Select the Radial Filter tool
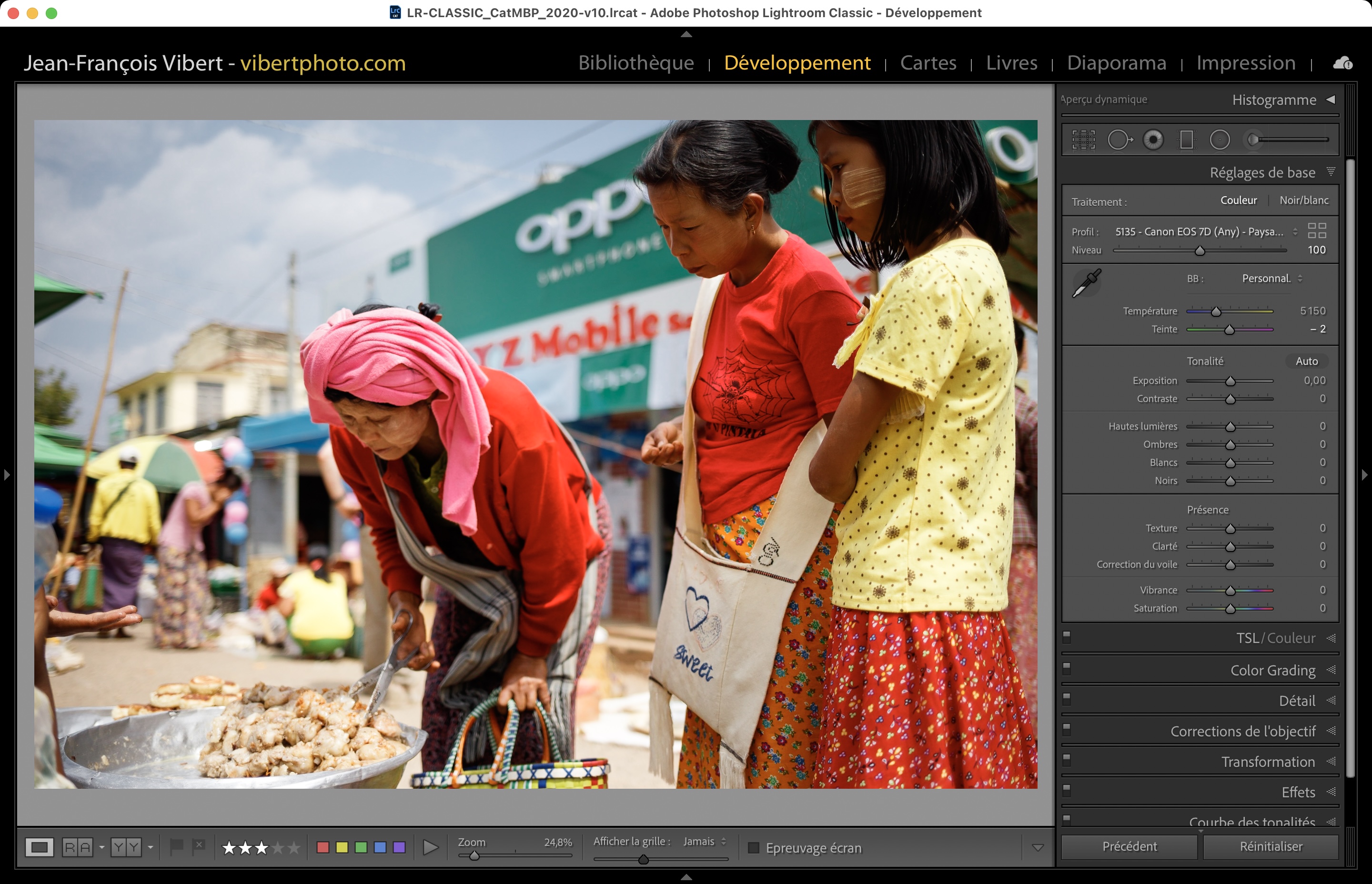 click(1219, 140)
